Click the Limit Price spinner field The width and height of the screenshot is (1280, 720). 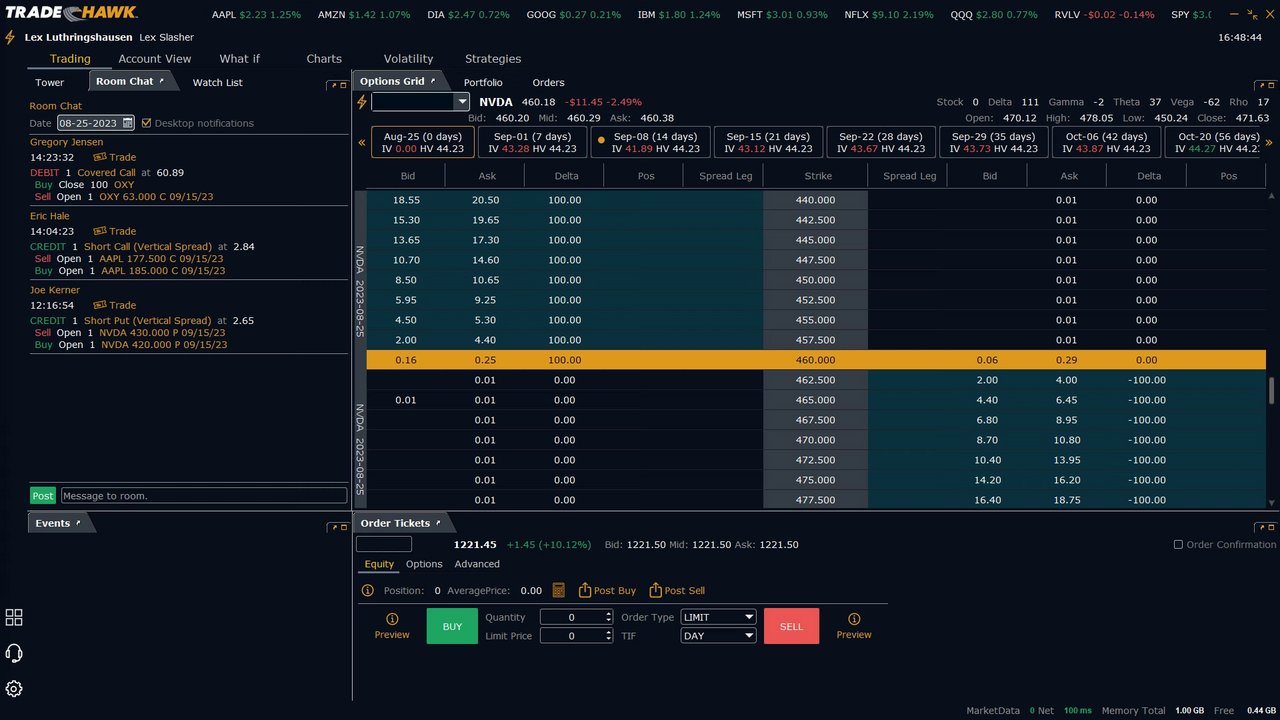pos(576,635)
